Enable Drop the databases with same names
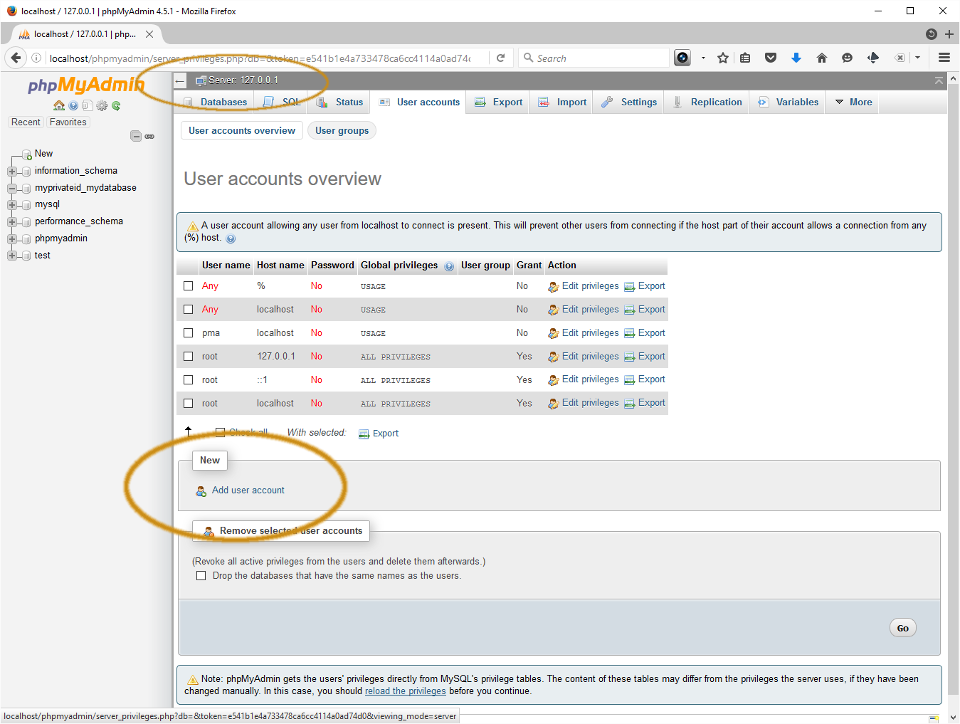Image resolution: width=960 pixels, height=724 pixels. 201,576
